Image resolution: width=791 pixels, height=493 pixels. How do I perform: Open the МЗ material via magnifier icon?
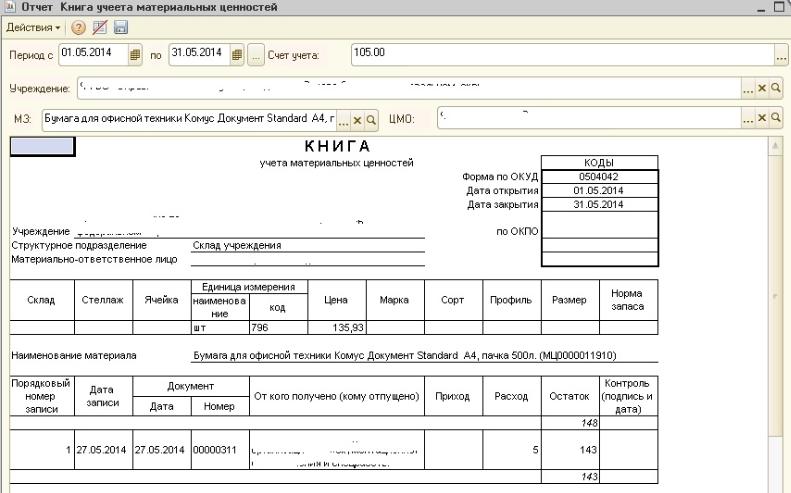tap(371, 120)
